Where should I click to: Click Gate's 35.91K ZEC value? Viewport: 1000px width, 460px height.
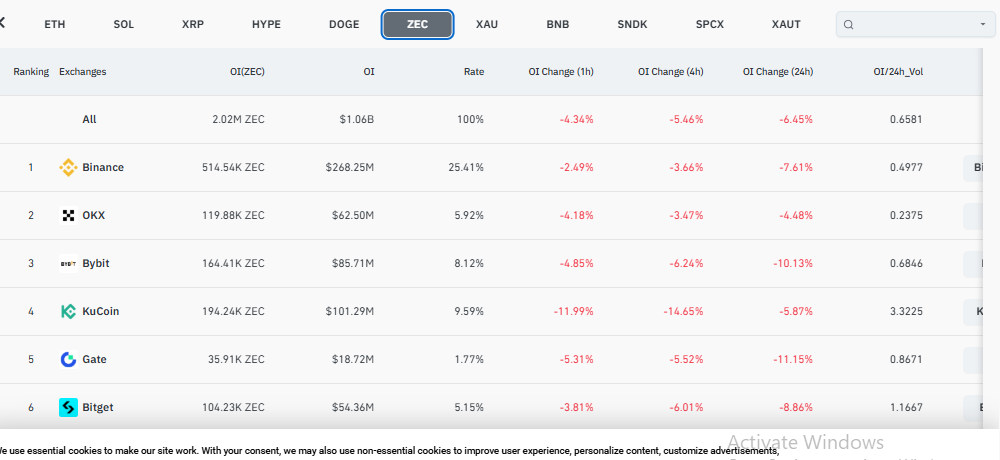click(x=237, y=359)
